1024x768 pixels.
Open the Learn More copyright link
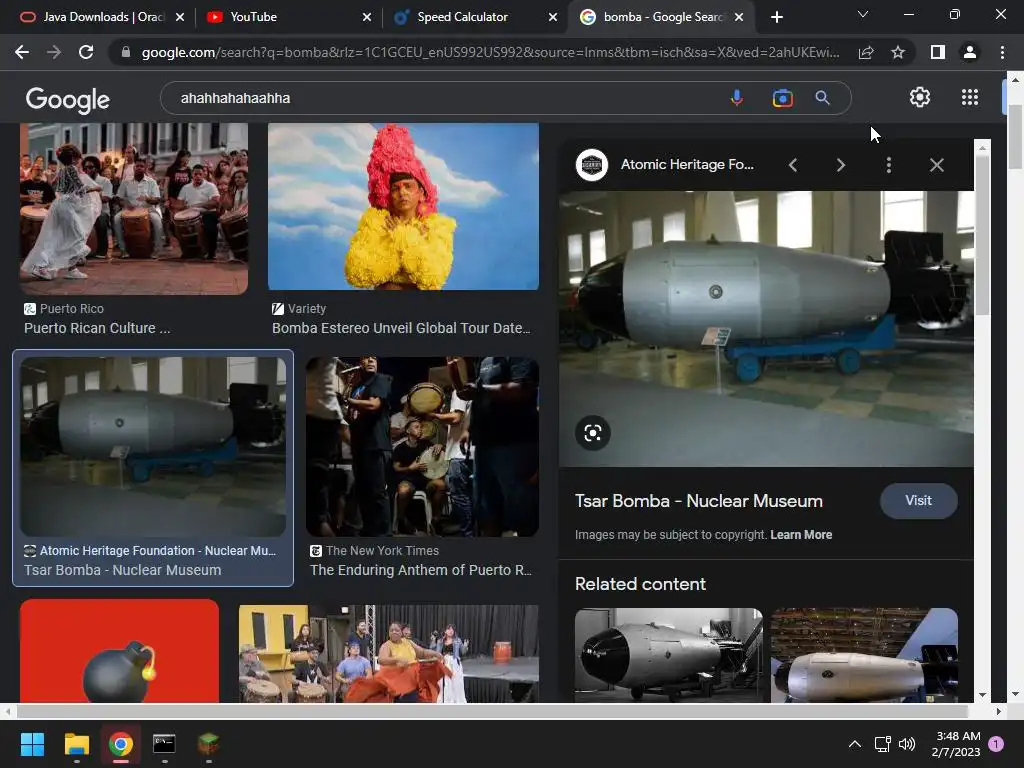(x=801, y=535)
